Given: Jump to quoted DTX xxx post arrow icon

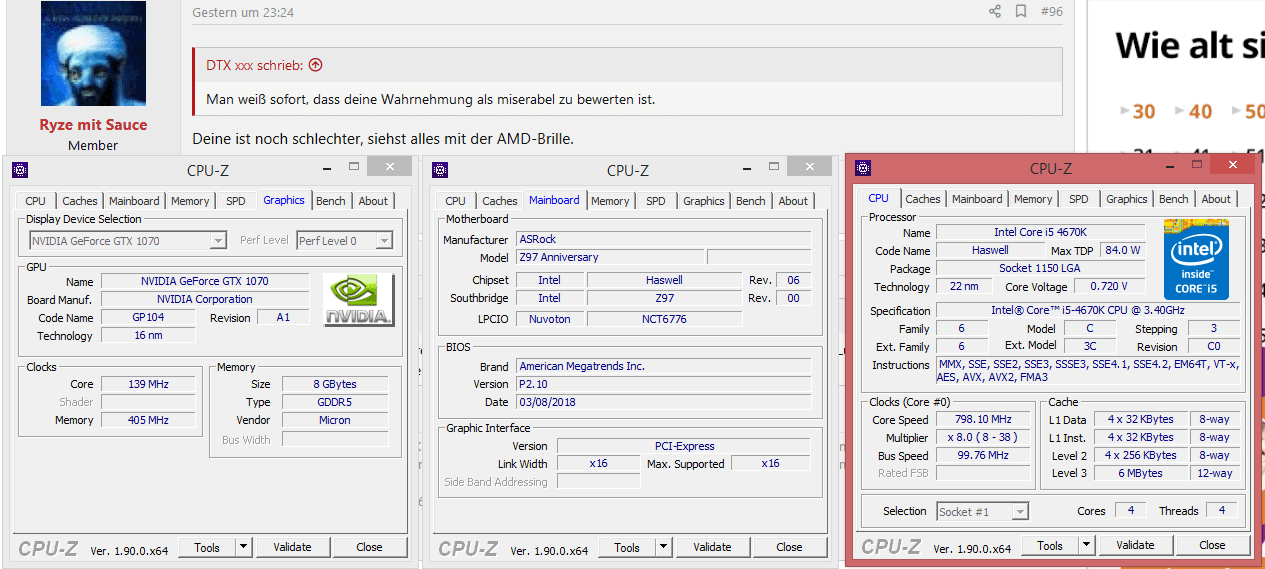Looking at the screenshot, I should [x=315, y=65].
